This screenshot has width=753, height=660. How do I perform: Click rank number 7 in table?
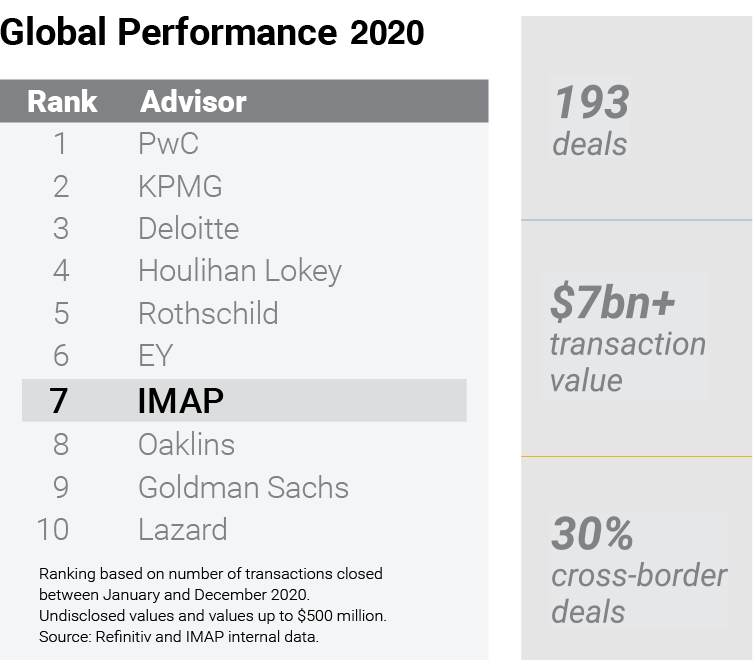(x=59, y=401)
